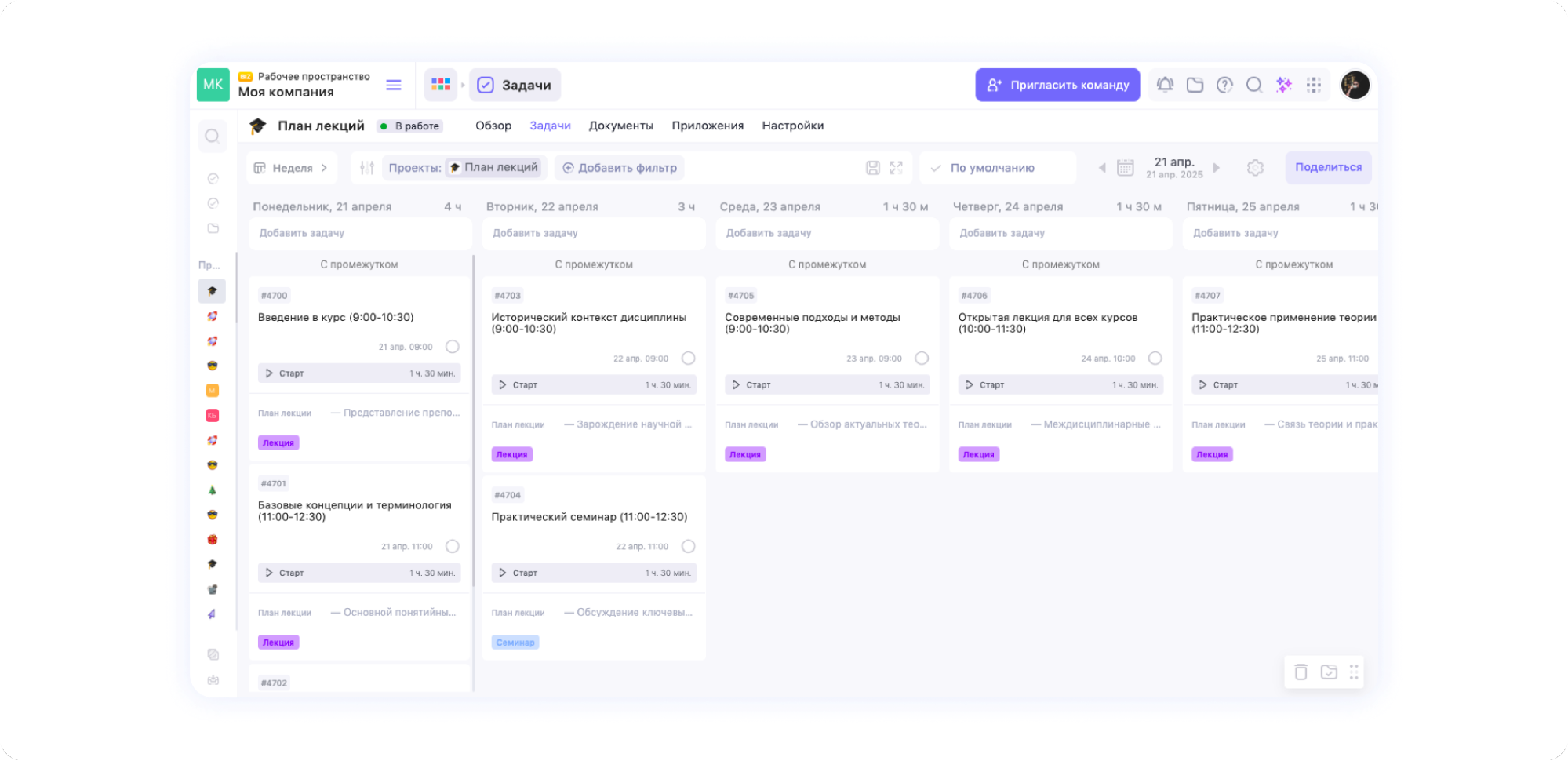The width and height of the screenshot is (1568, 761).
Task: Click Добавить задачу field under Среда
Action: pos(827,233)
